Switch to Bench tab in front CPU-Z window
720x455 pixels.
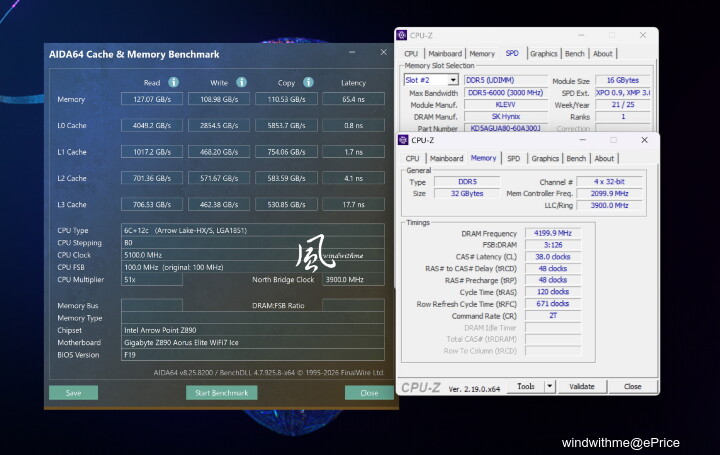click(576, 158)
